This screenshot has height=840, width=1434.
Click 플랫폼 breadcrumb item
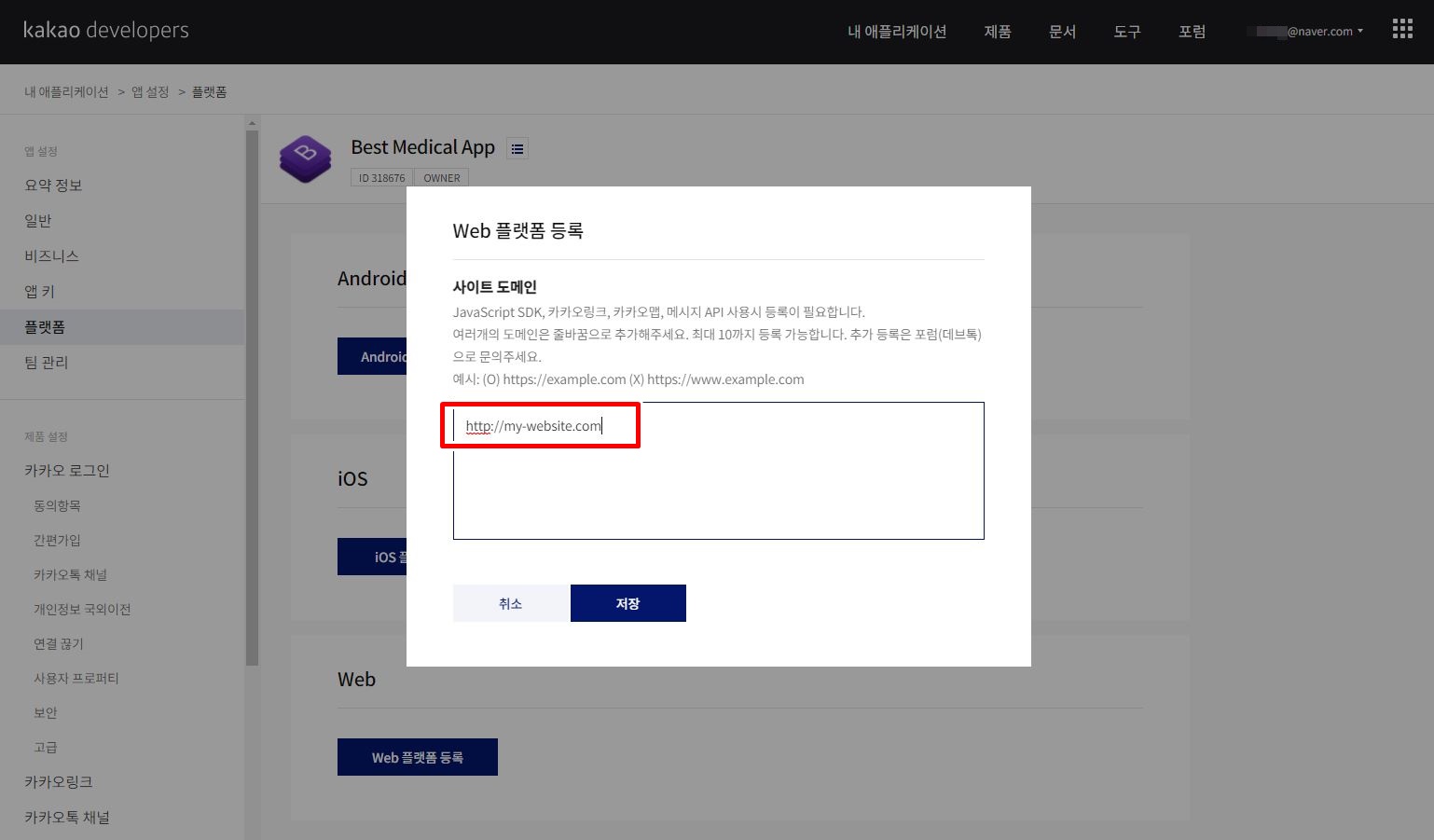pyautogui.click(x=210, y=91)
